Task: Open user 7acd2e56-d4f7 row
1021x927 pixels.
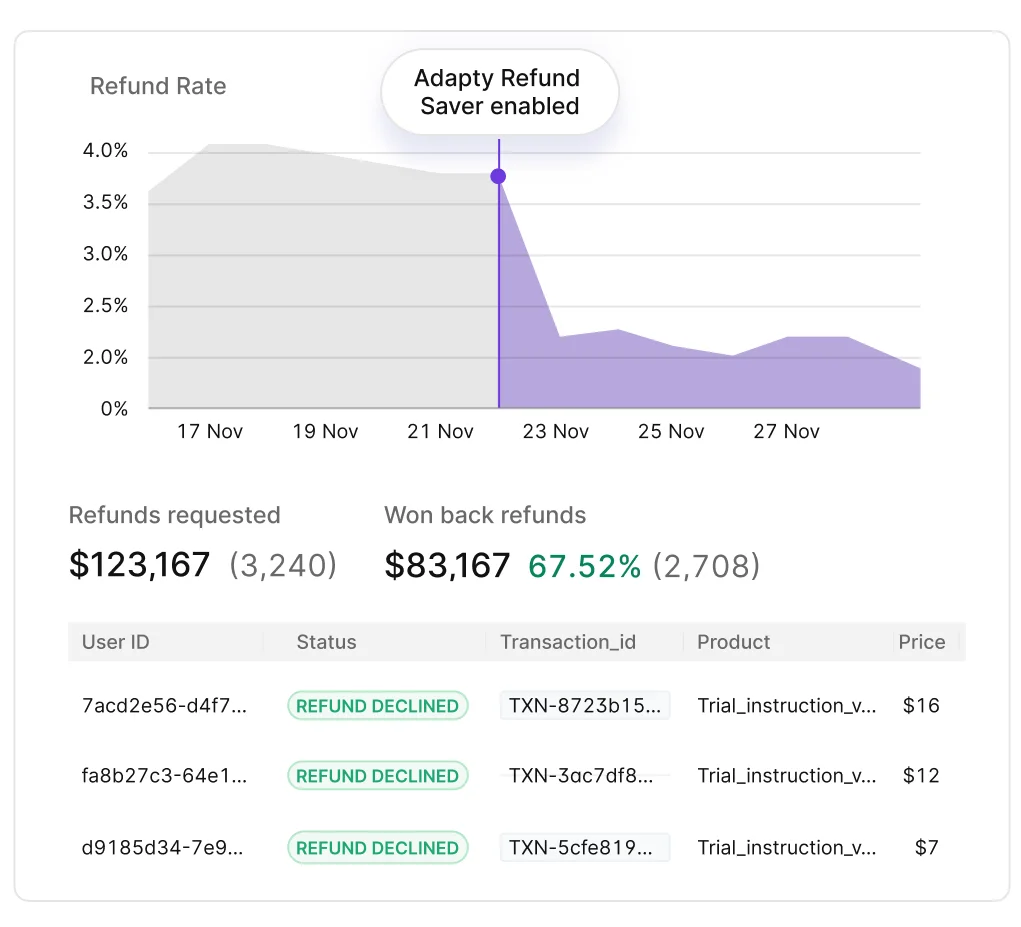Action: pyautogui.click(x=164, y=705)
